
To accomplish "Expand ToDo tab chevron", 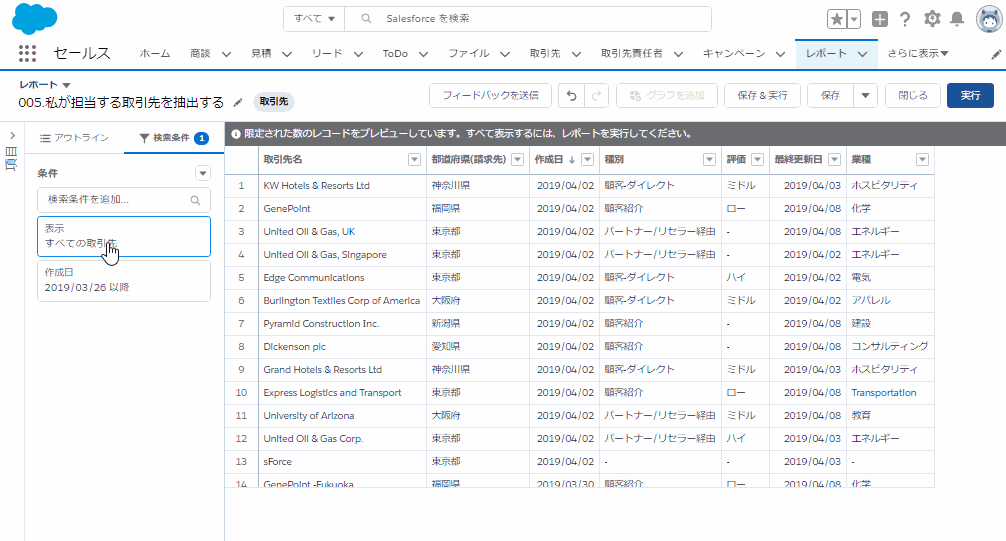I will tap(423, 55).
